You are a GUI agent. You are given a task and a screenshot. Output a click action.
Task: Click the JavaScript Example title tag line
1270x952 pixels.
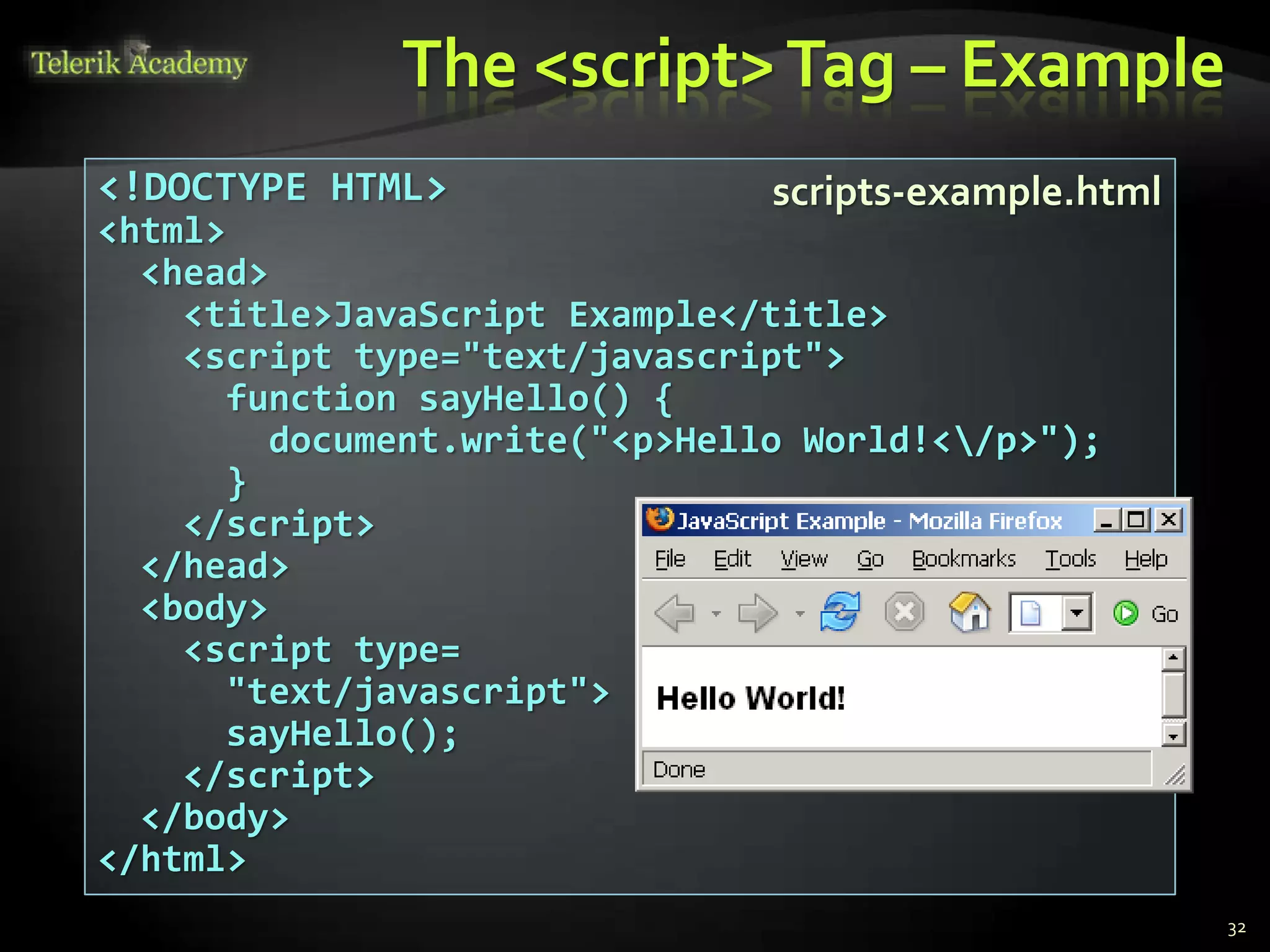536,315
